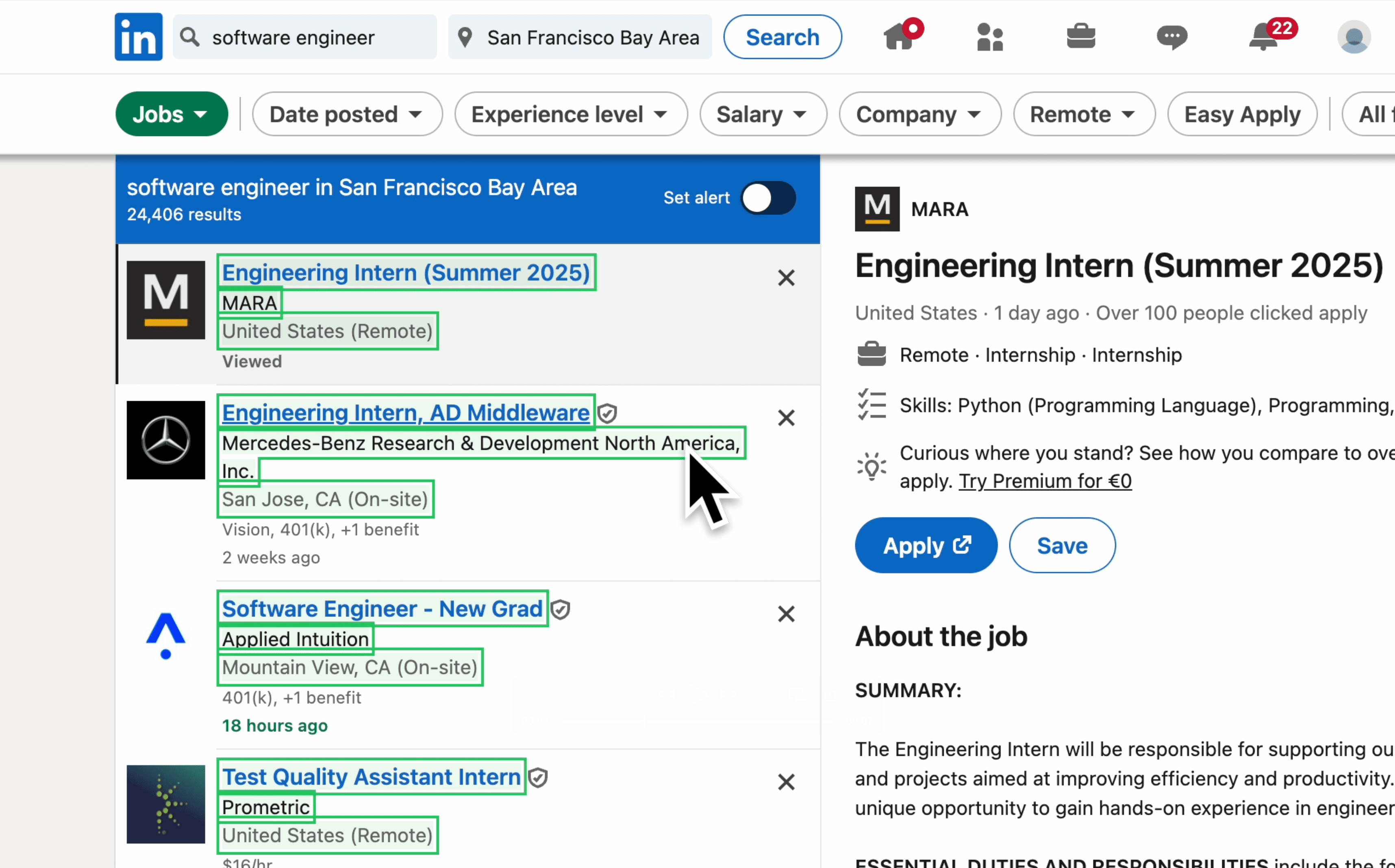The width and height of the screenshot is (1395, 868).
Task: Click Applied Intuition logo thumbnail
Action: click(x=166, y=636)
